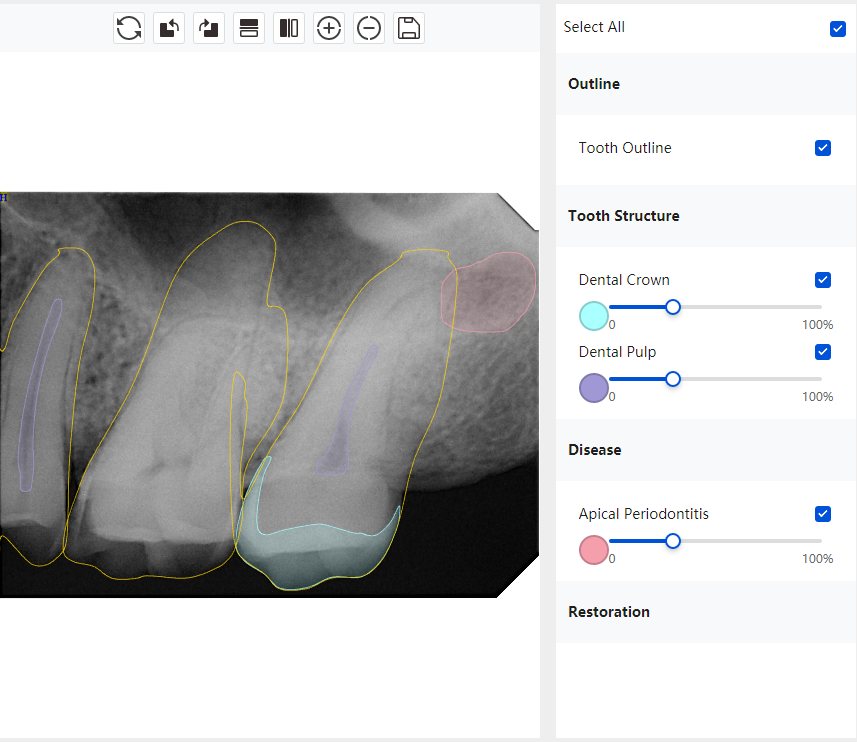
Task: Save the annotated image
Action: point(409,28)
